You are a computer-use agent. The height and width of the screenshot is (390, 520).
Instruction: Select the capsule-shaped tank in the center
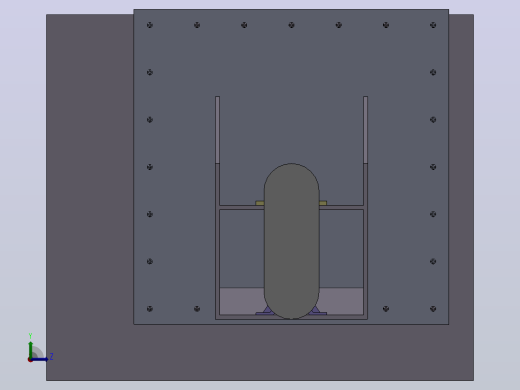click(292, 241)
